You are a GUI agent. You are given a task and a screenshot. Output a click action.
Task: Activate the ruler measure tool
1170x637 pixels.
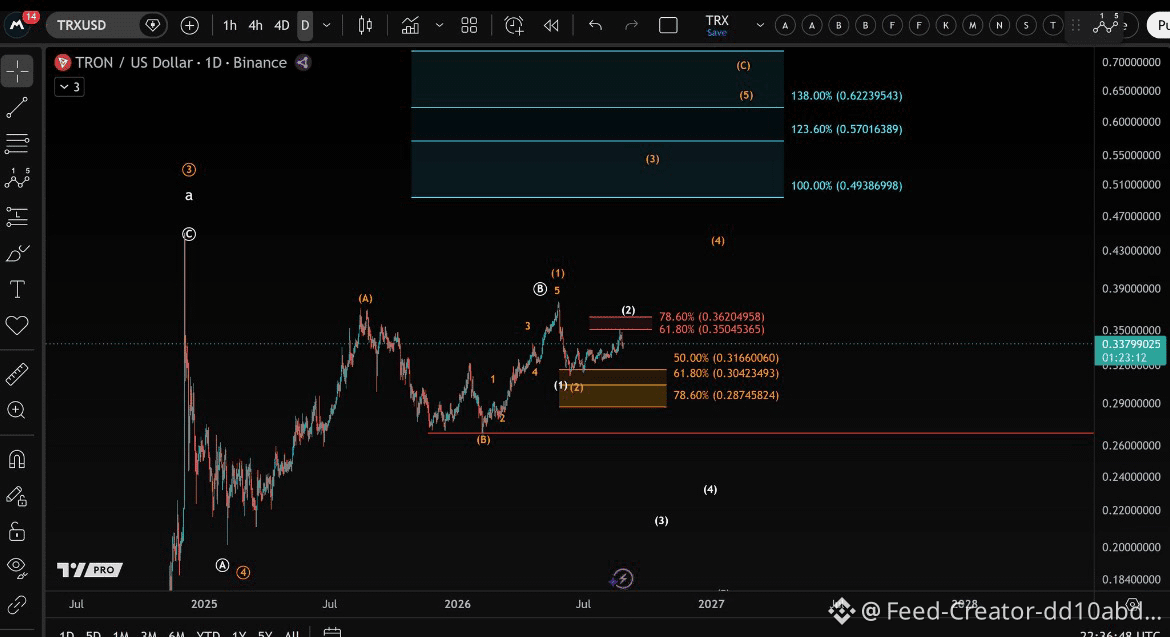coord(17,374)
